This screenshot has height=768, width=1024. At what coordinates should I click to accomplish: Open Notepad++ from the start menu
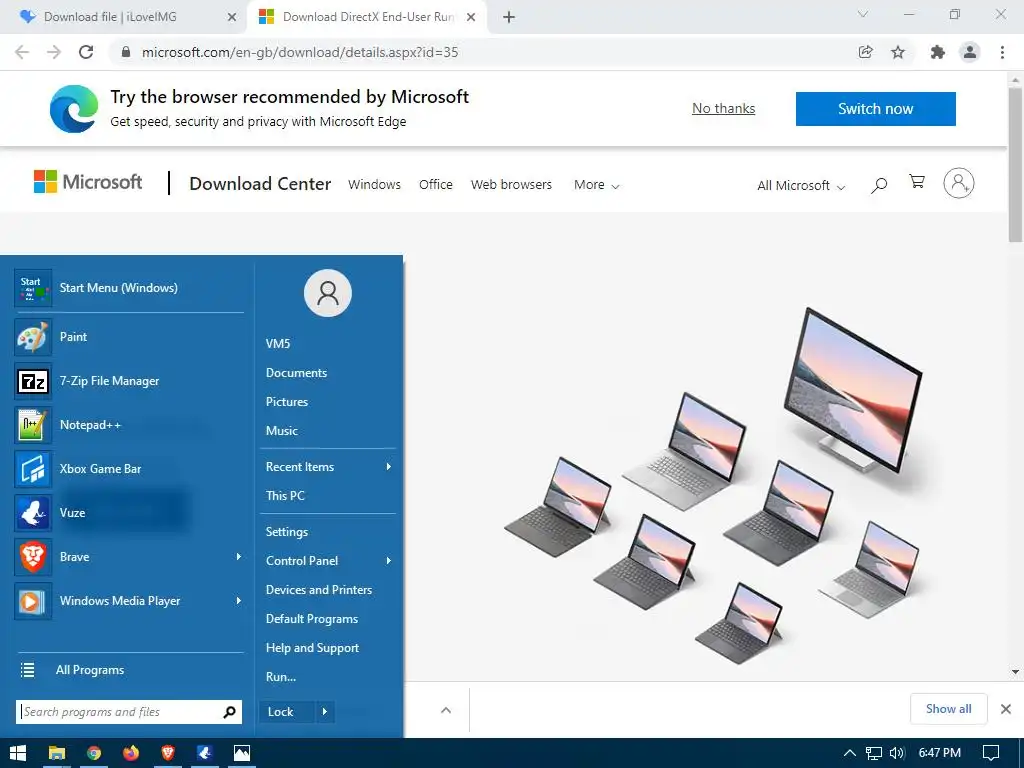click(129, 424)
